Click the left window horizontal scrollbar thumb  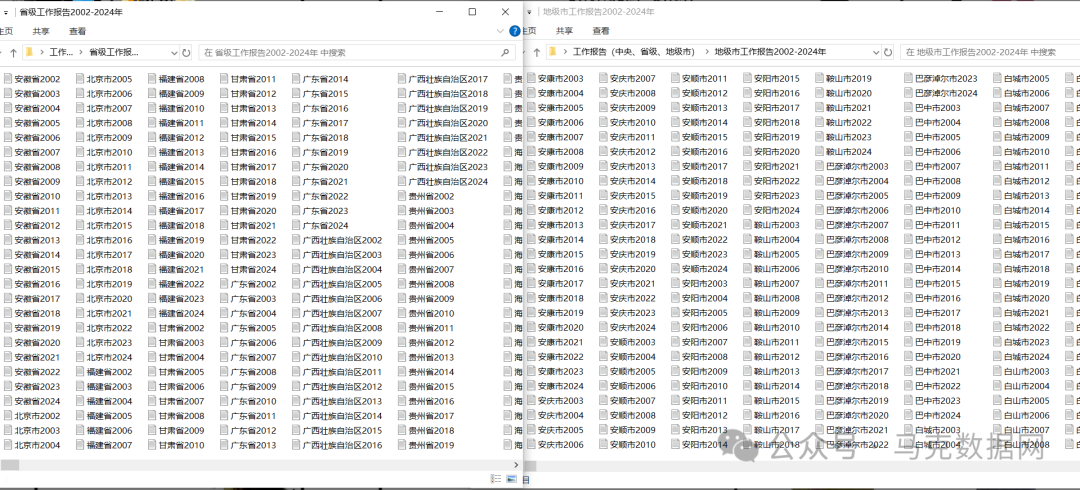[x=10, y=465]
